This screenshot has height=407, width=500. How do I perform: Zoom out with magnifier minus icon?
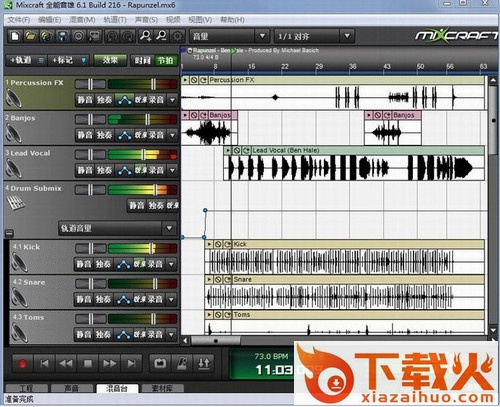161,36
